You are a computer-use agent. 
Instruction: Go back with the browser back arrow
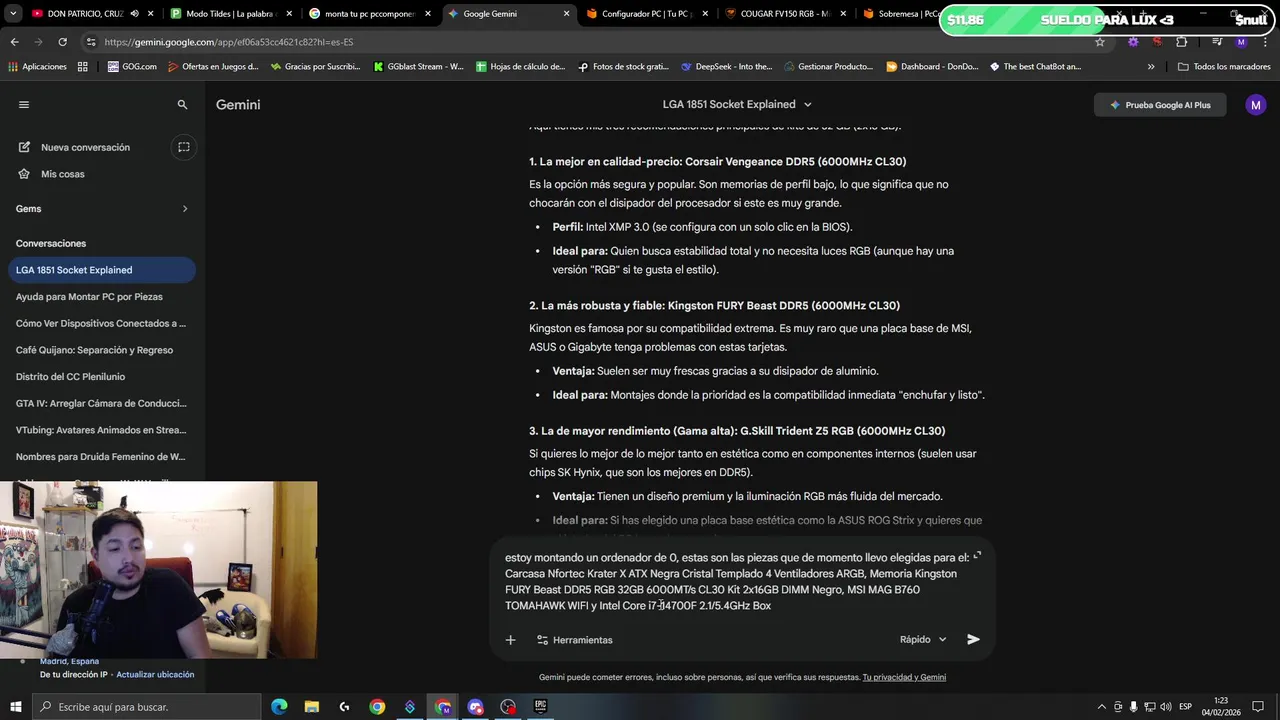point(15,42)
